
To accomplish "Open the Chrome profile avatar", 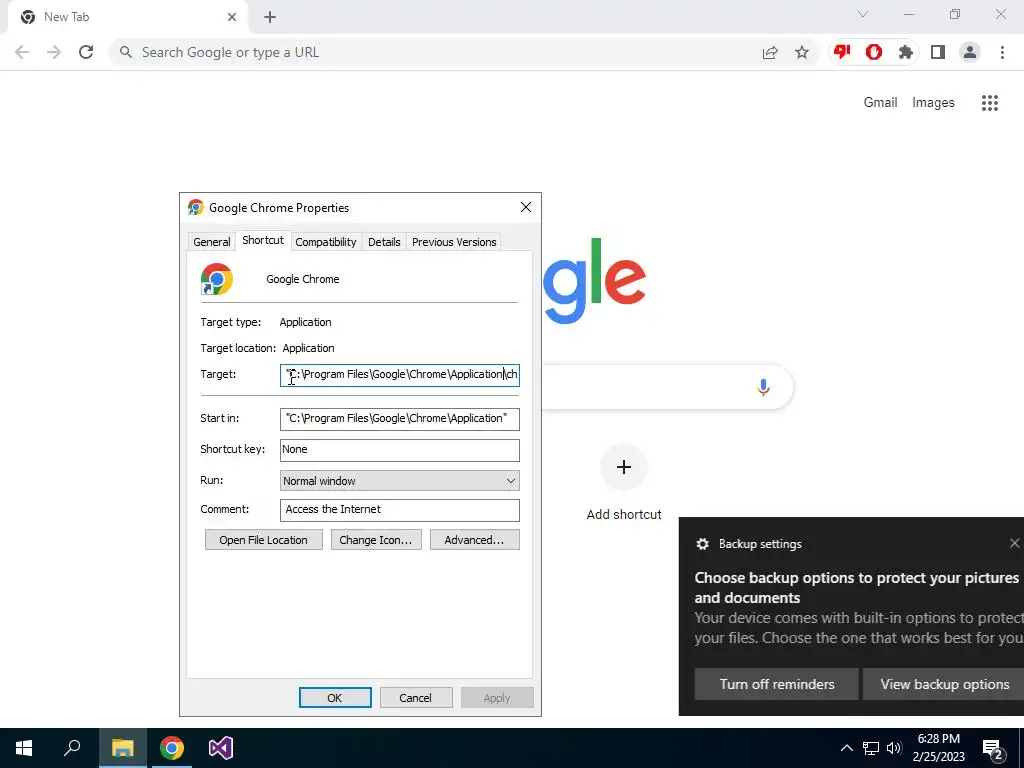I will point(970,52).
